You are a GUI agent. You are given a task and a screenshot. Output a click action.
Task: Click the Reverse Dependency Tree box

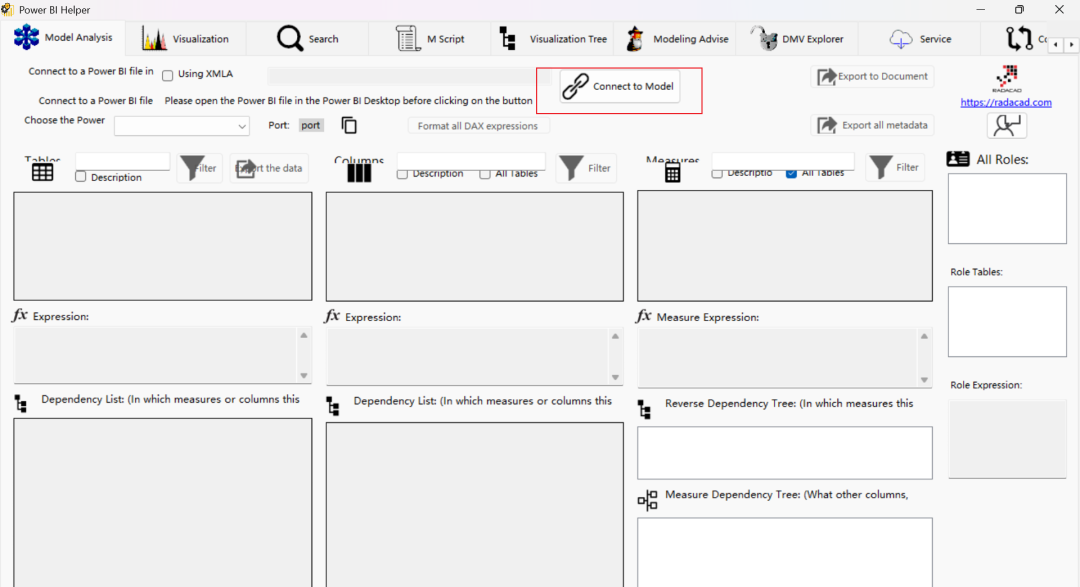click(x=785, y=453)
